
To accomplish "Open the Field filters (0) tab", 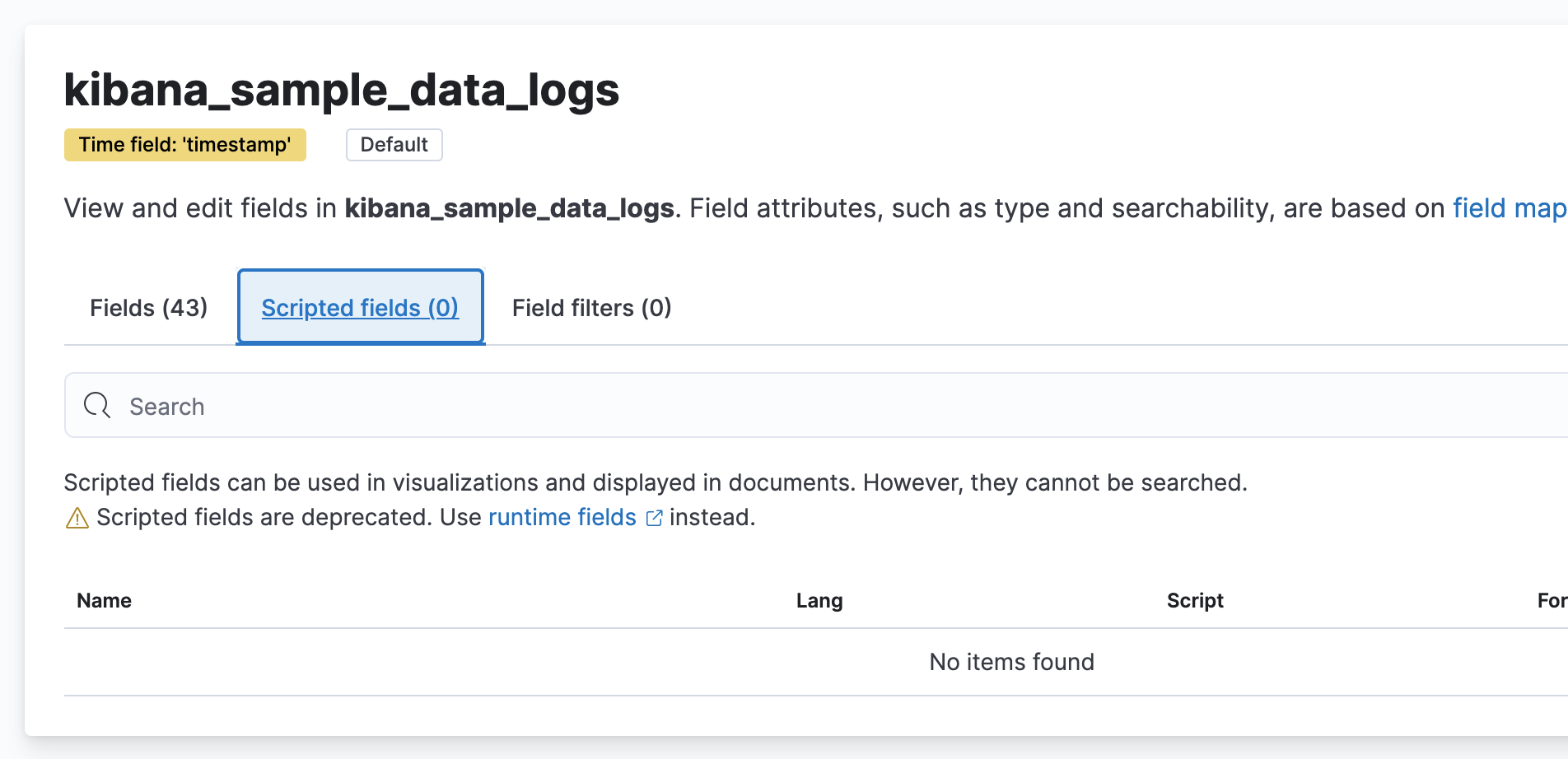I will [591, 308].
